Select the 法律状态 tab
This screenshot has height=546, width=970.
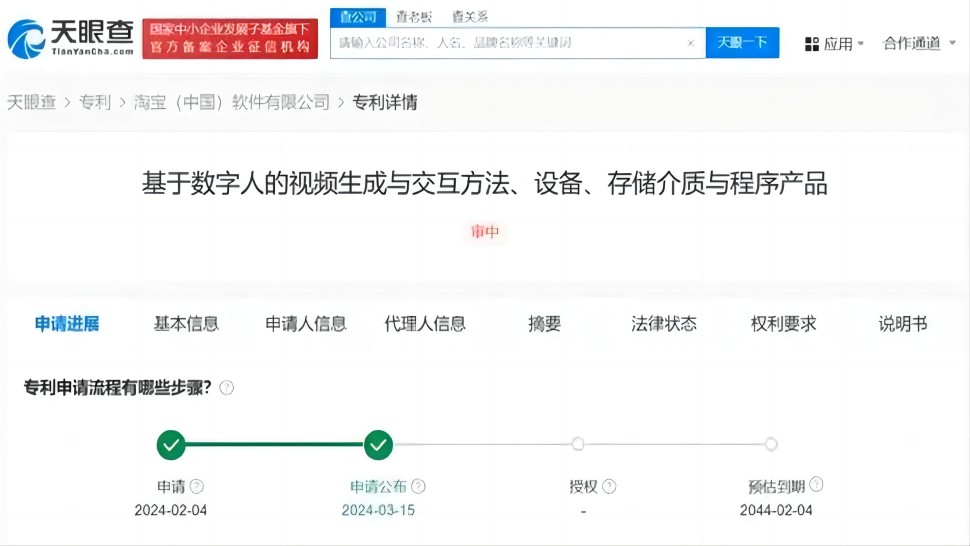click(x=664, y=323)
